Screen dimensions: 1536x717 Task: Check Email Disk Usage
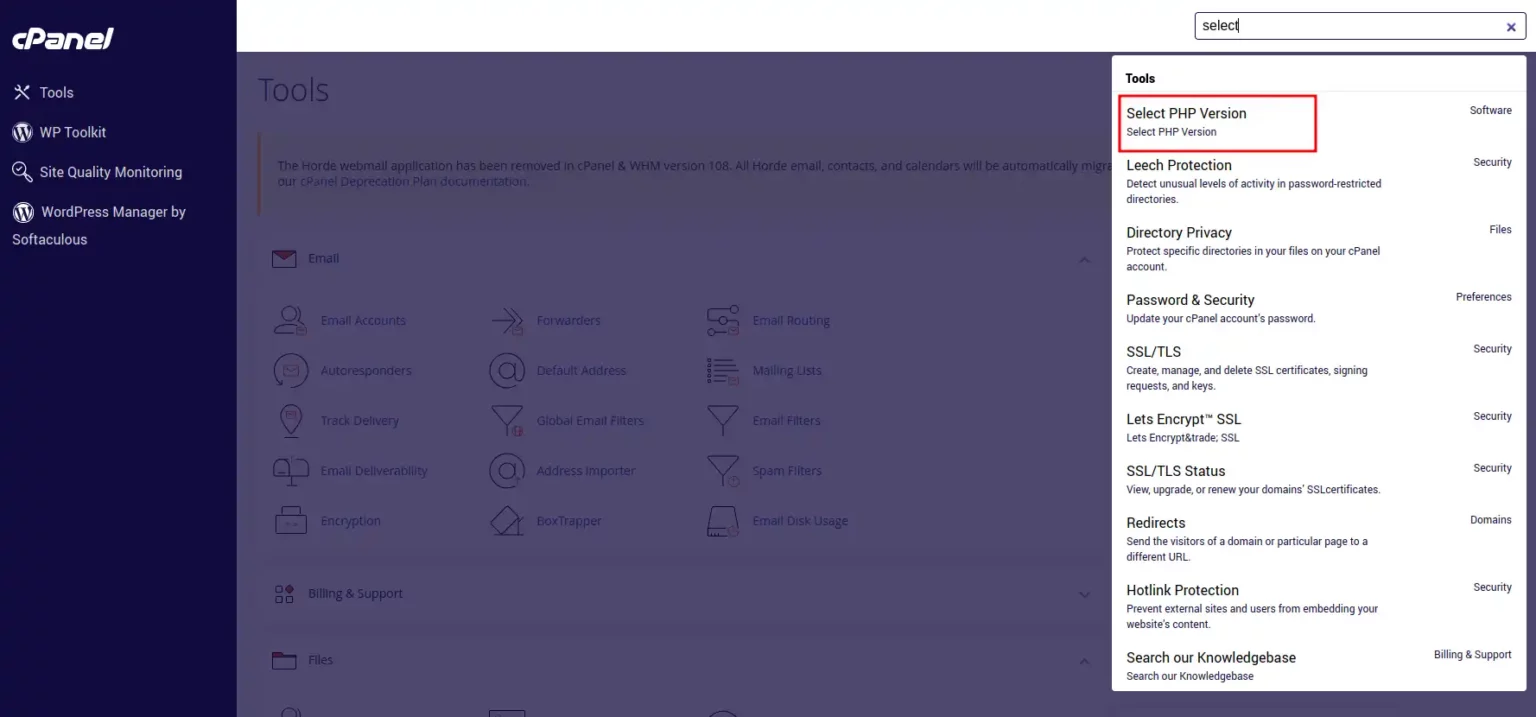click(800, 520)
